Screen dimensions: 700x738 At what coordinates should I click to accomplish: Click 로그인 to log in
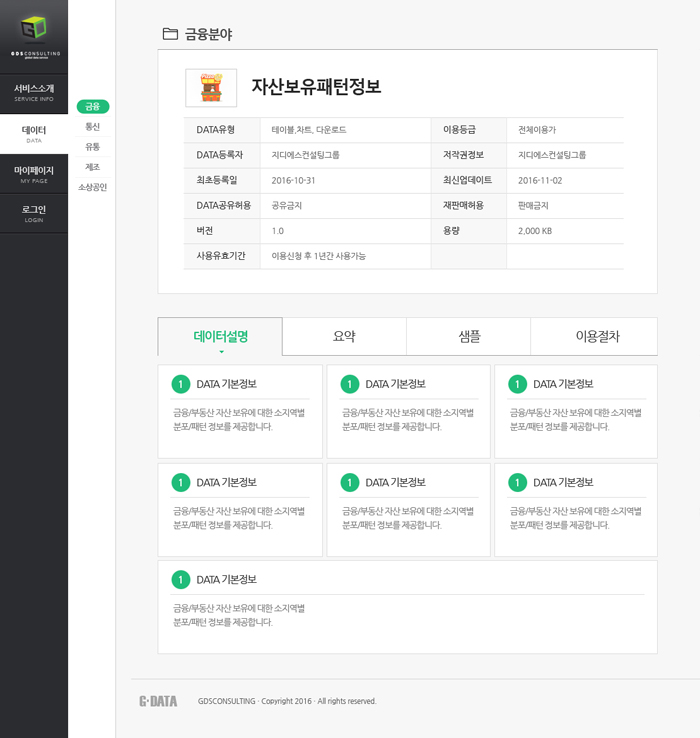[x=34, y=212]
